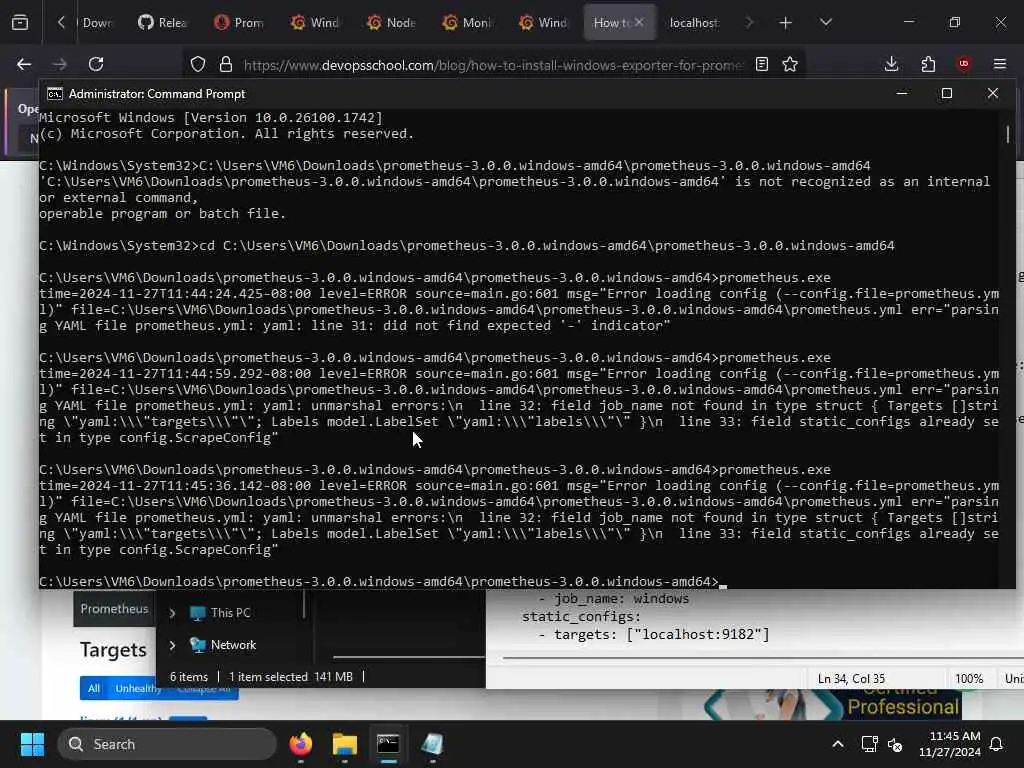The width and height of the screenshot is (1024, 768).
Task: Click the Notepad horizontal scrollbar
Action: click(x=761, y=658)
